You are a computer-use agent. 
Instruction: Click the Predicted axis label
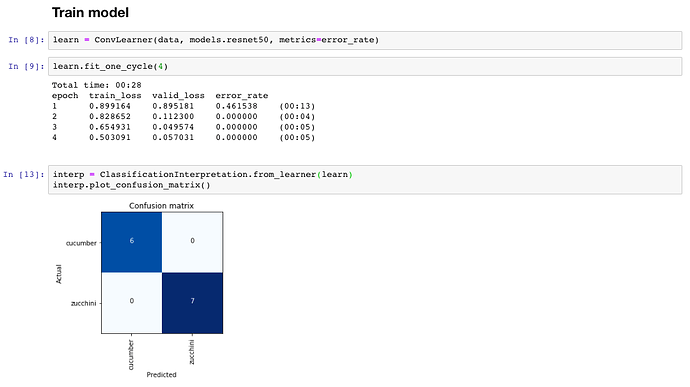coord(161,375)
